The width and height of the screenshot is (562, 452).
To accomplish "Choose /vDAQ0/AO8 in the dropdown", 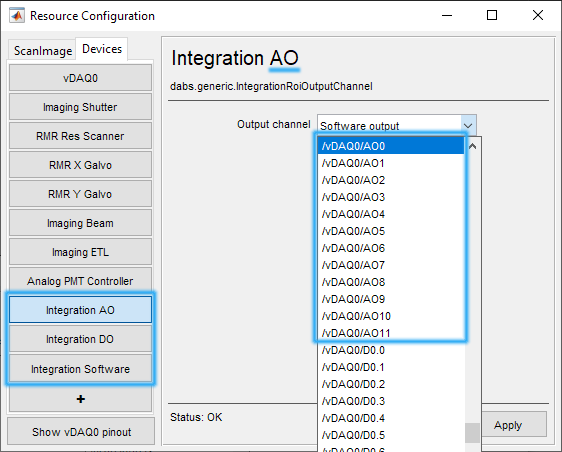I will coord(391,282).
